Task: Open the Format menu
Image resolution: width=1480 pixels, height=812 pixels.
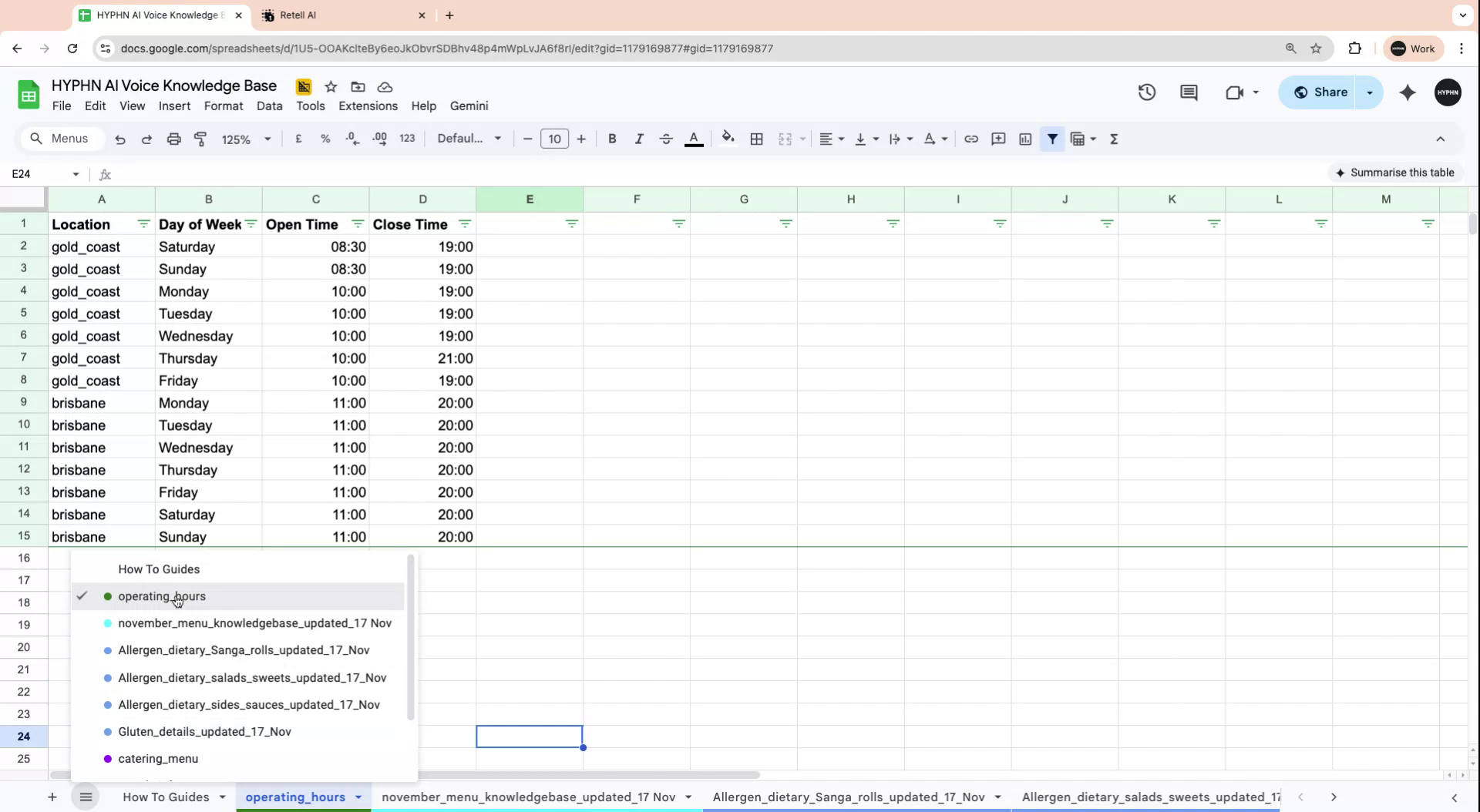Action: [223, 106]
